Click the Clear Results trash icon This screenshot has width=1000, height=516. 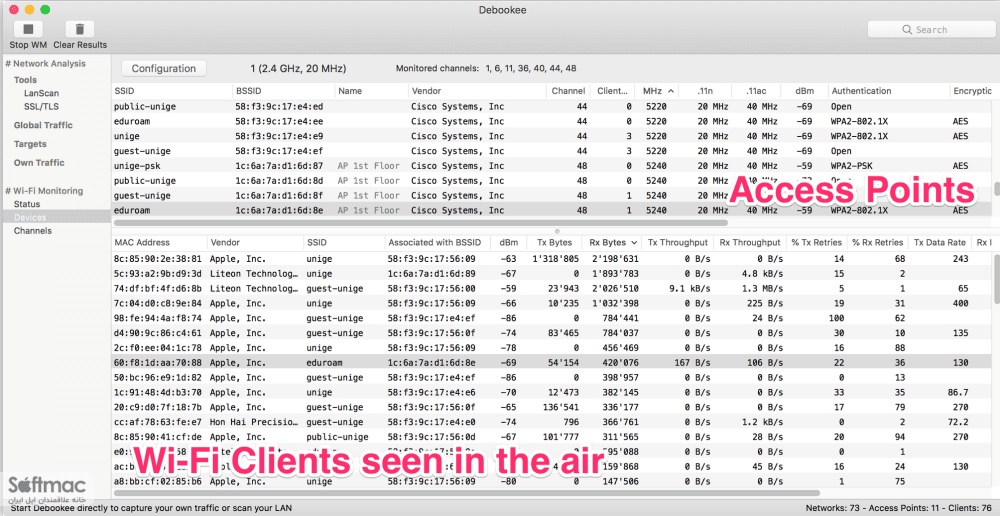[x=80, y=29]
